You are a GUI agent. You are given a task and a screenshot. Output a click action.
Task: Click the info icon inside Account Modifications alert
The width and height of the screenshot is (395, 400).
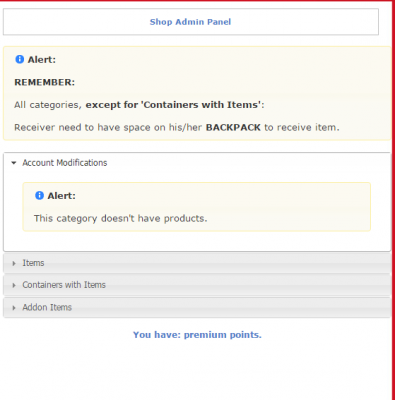(39, 195)
